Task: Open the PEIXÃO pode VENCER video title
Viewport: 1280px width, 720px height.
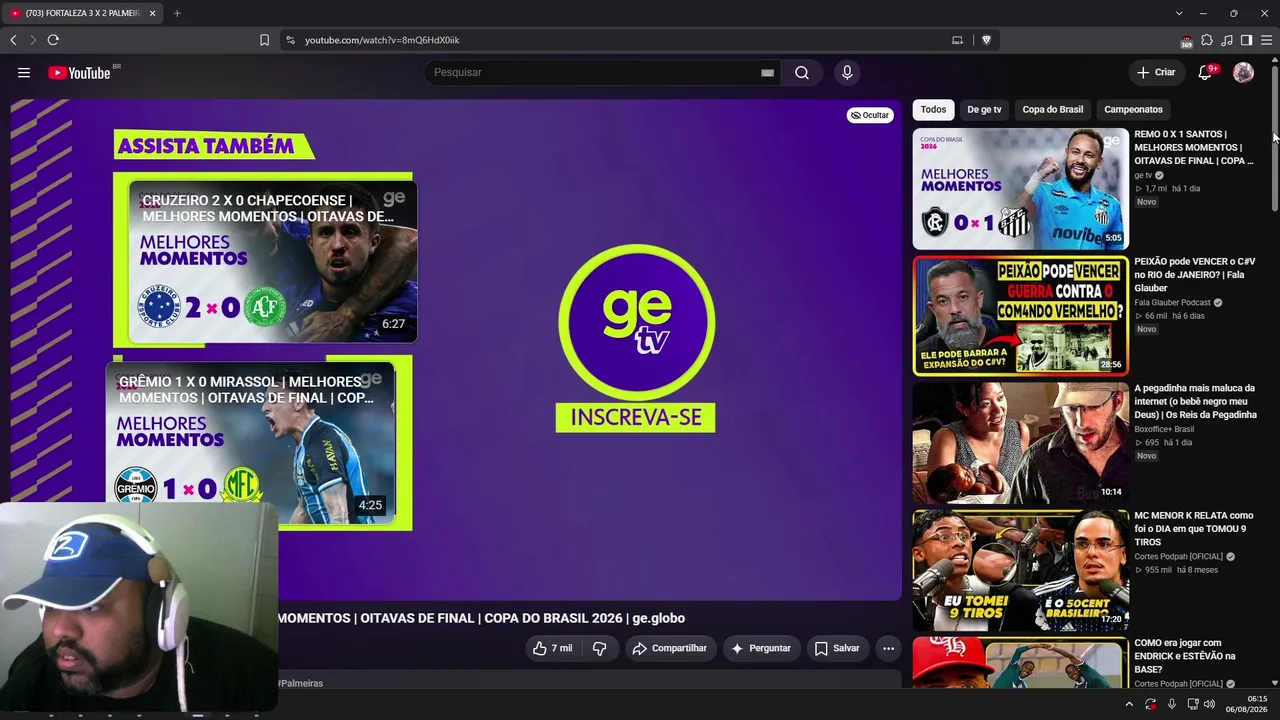Action: (1194, 274)
